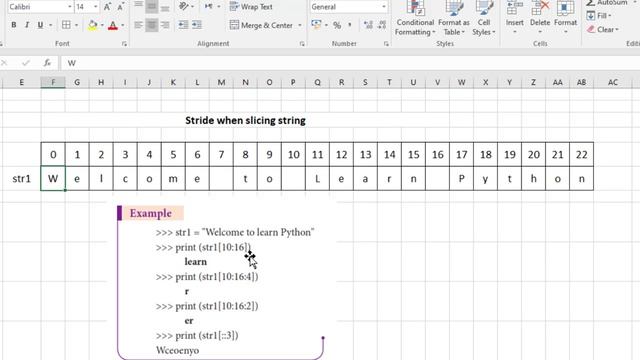
Task: Select the index cell 10
Action: [293, 155]
